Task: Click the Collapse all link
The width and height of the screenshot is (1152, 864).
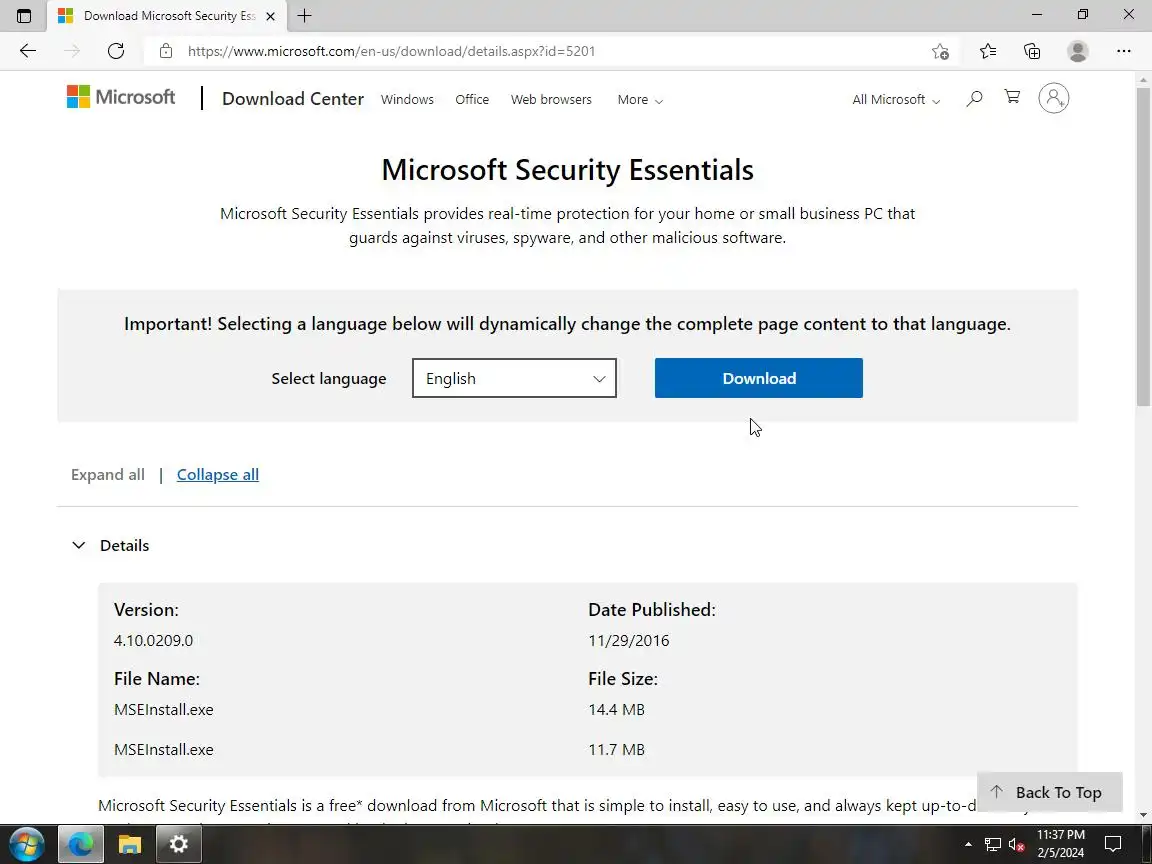Action: (217, 475)
